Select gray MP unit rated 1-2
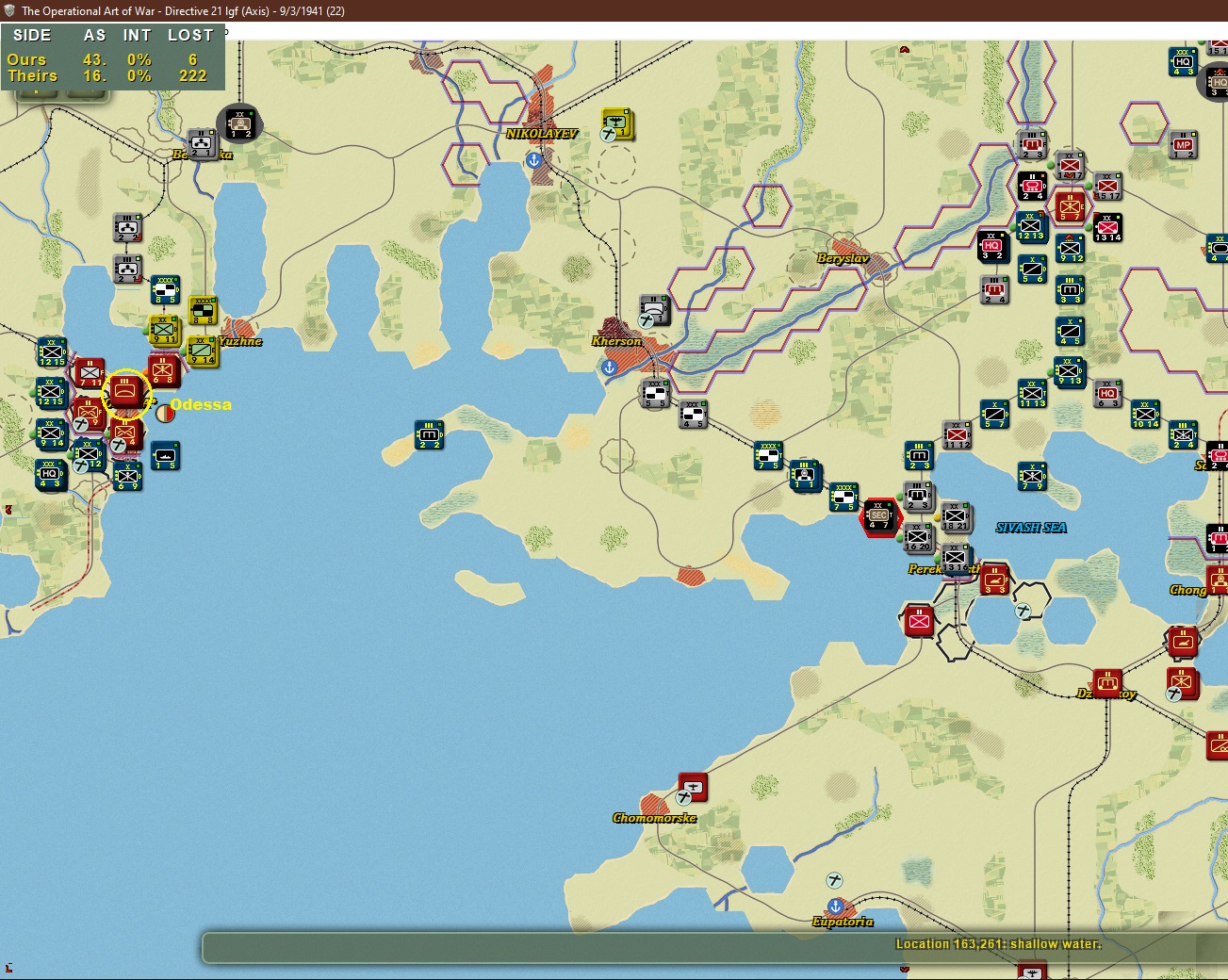Image resolution: width=1228 pixels, height=980 pixels. (1184, 144)
